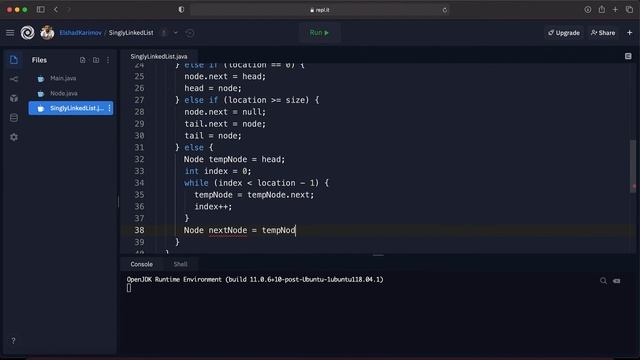Click the Upgrade button

(x=564, y=33)
